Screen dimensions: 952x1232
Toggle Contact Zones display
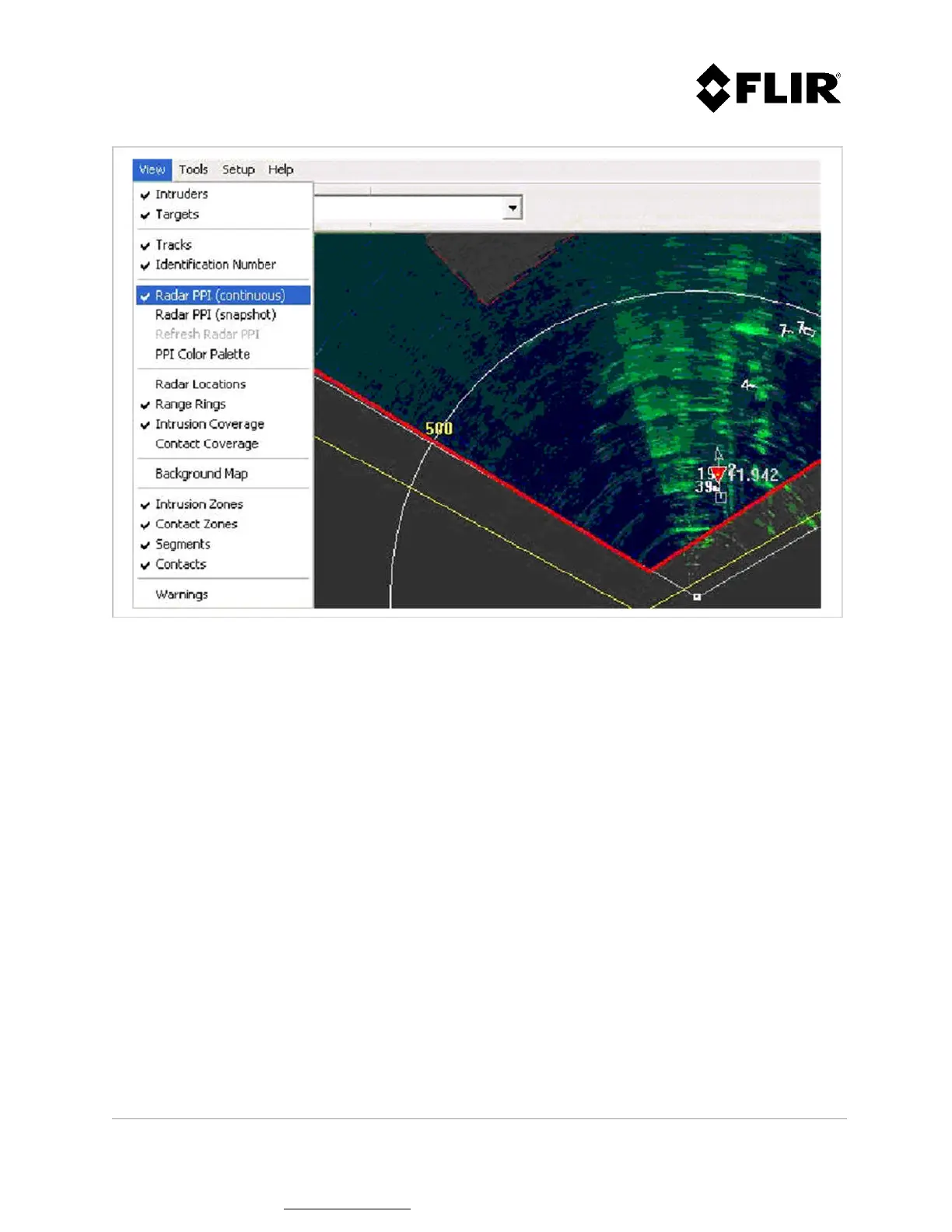tap(223, 524)
